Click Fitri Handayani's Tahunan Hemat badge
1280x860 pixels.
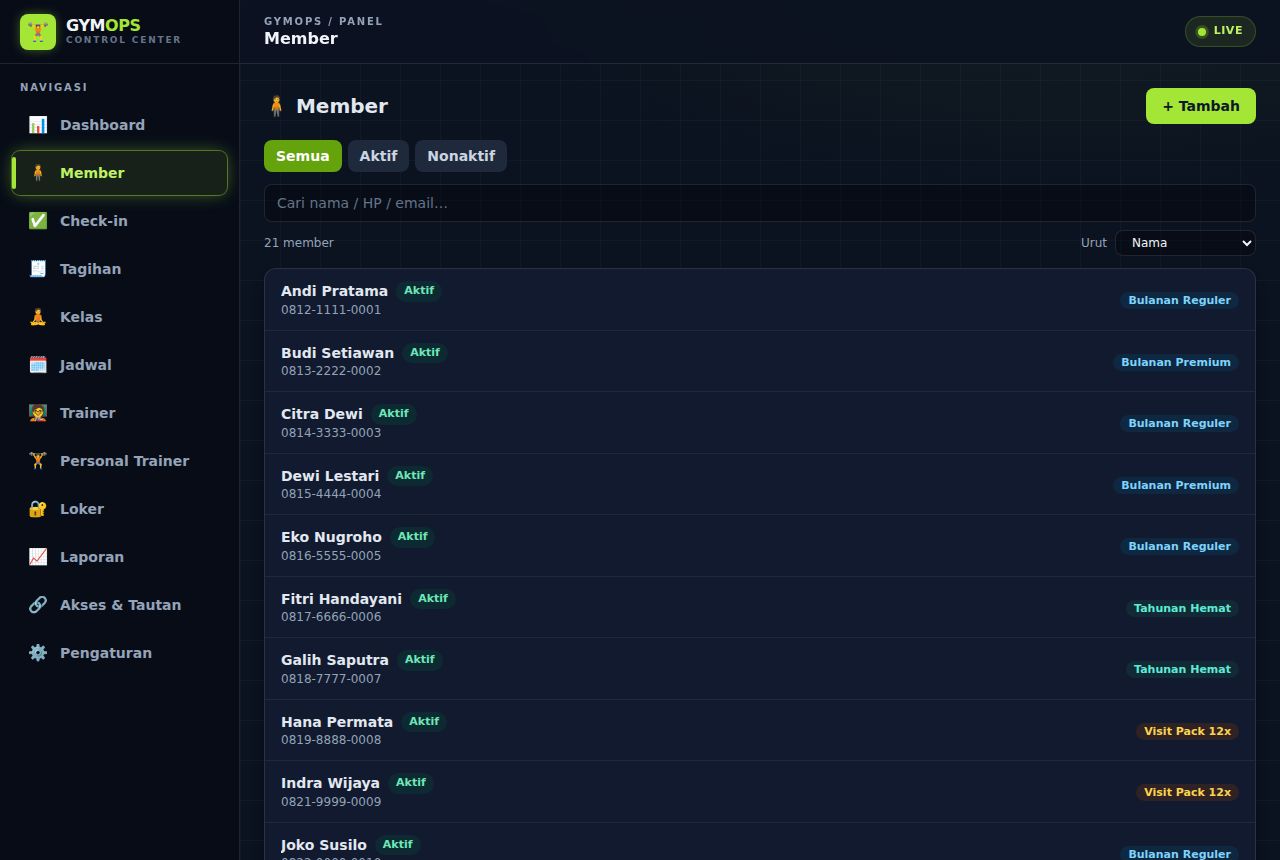[1182, 608]
